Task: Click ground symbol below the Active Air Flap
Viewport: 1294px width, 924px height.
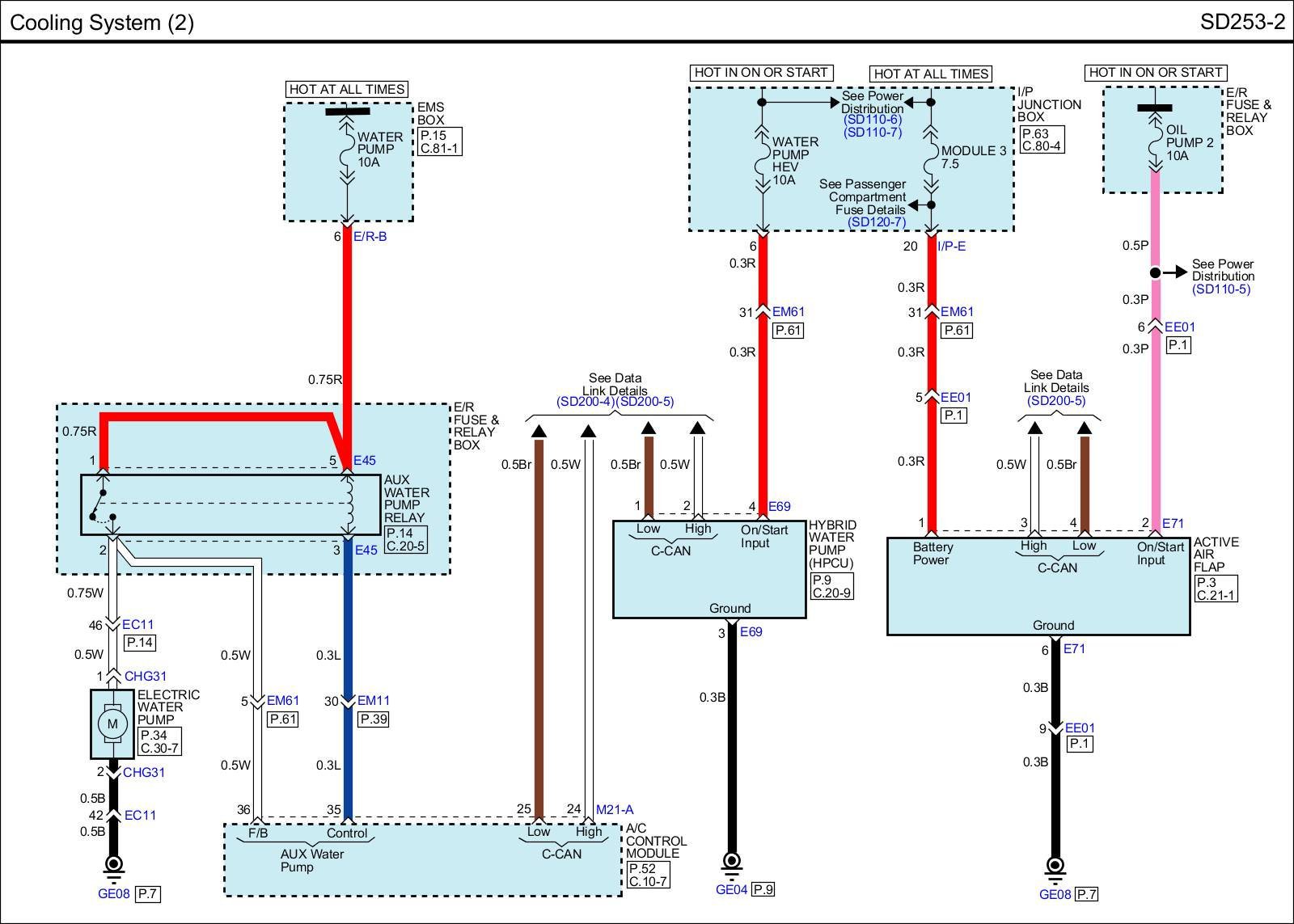Action: coord(1055,867)
